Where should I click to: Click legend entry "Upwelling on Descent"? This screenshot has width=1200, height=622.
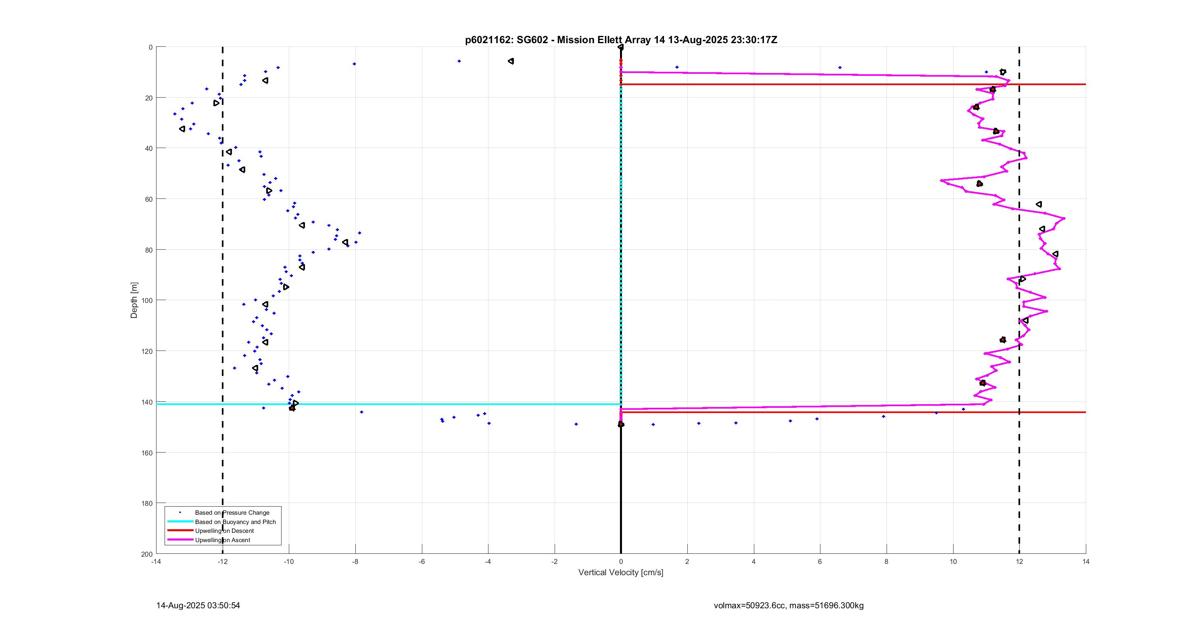226,530
